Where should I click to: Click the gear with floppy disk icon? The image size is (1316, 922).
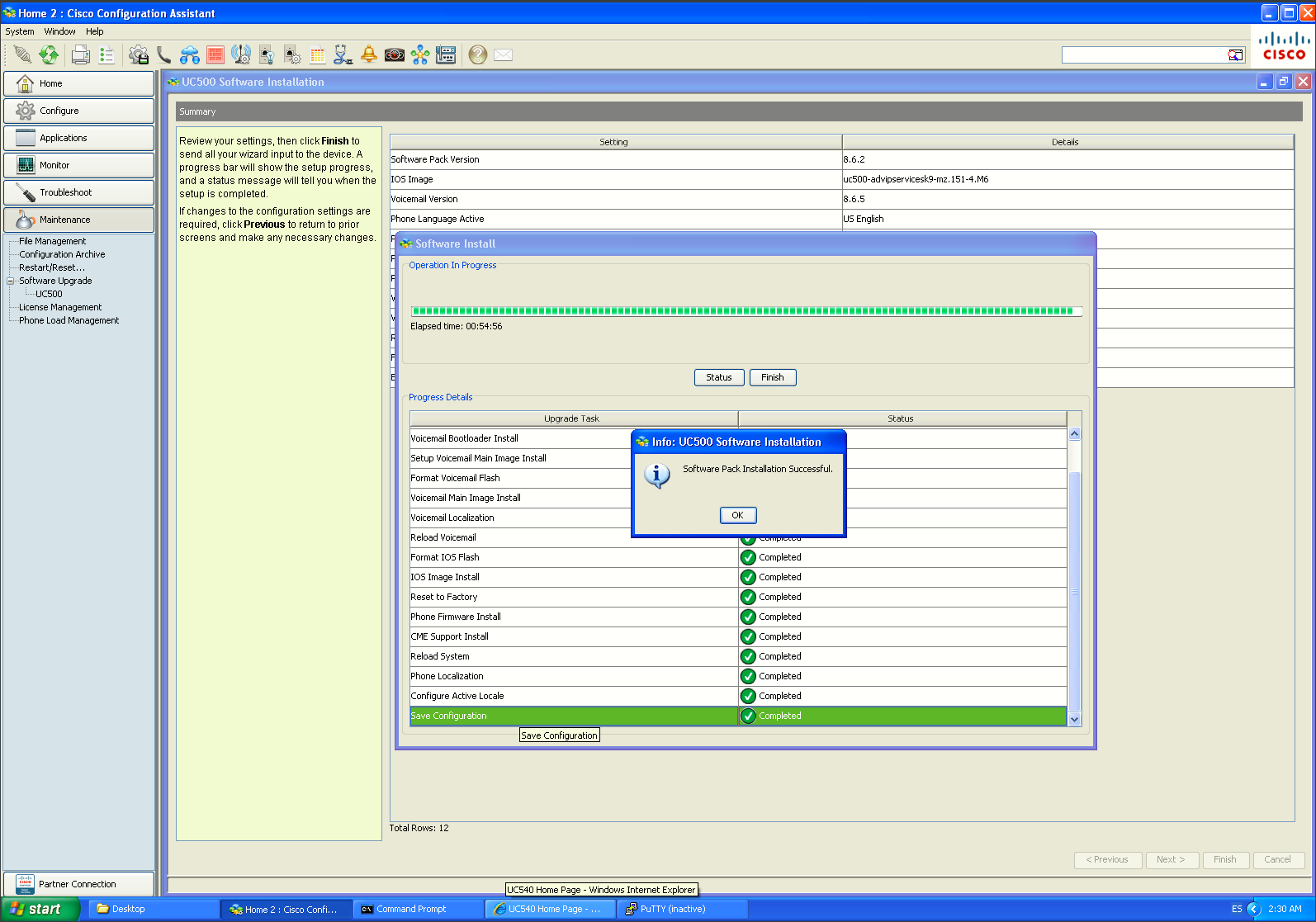coord(139,54)
